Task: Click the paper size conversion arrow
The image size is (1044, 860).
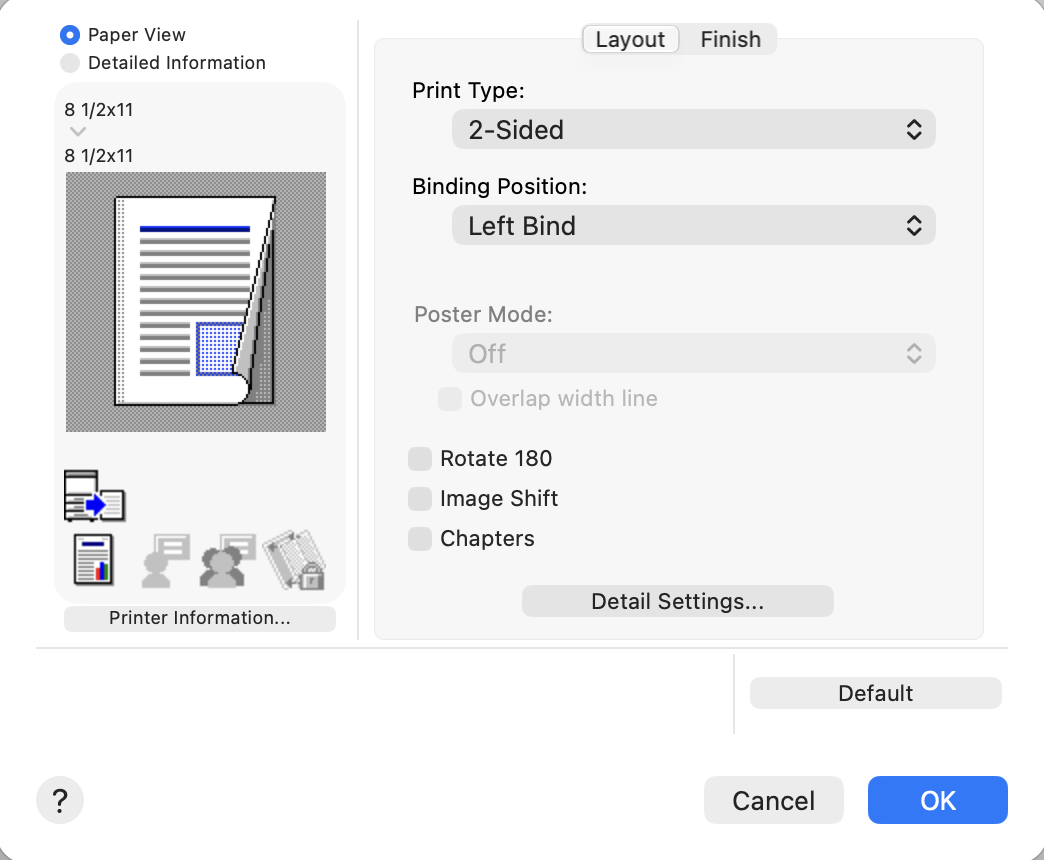Action: pos(78,132)
